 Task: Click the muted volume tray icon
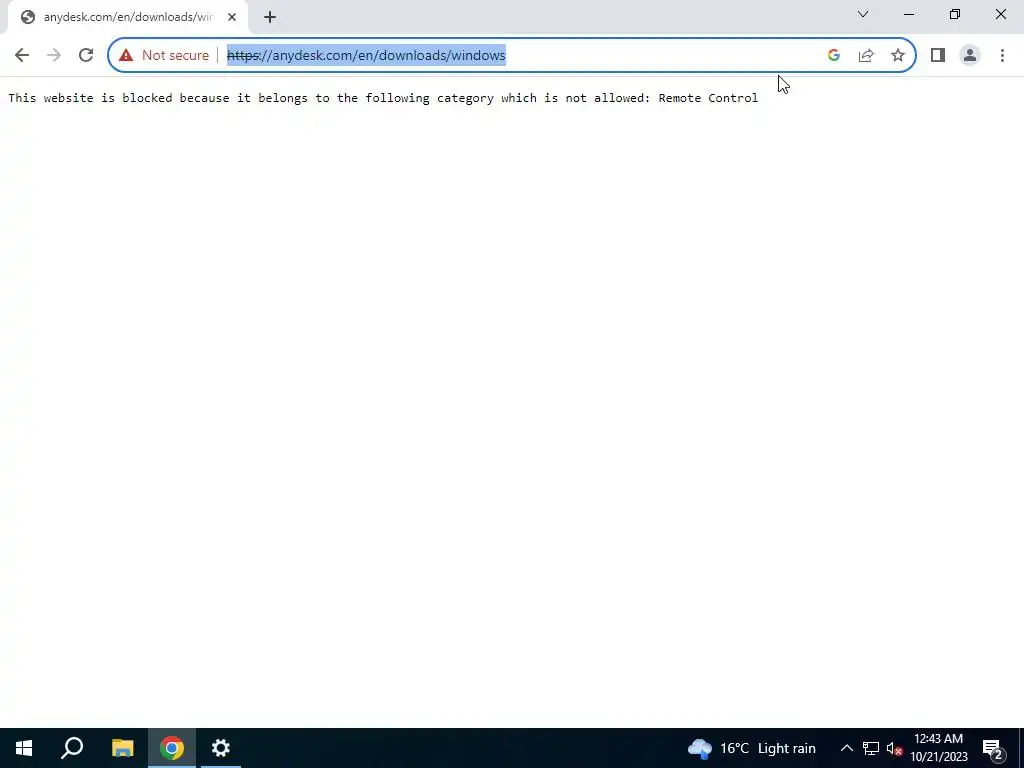[894, 748]
